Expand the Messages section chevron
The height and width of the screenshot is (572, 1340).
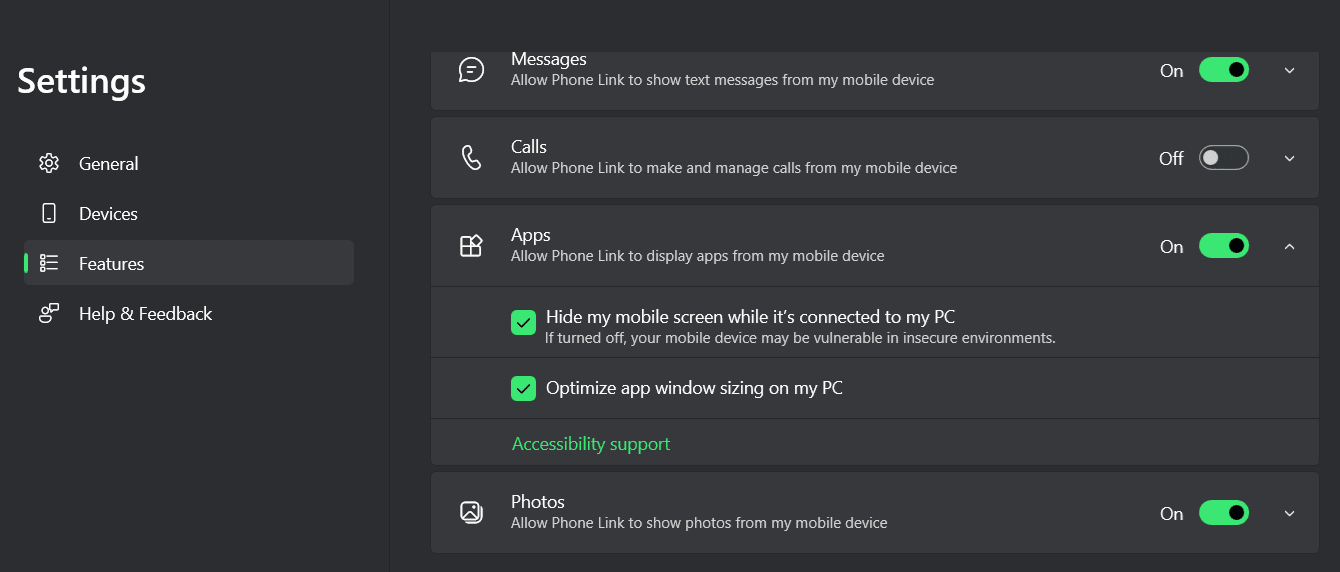point(1289,70)
